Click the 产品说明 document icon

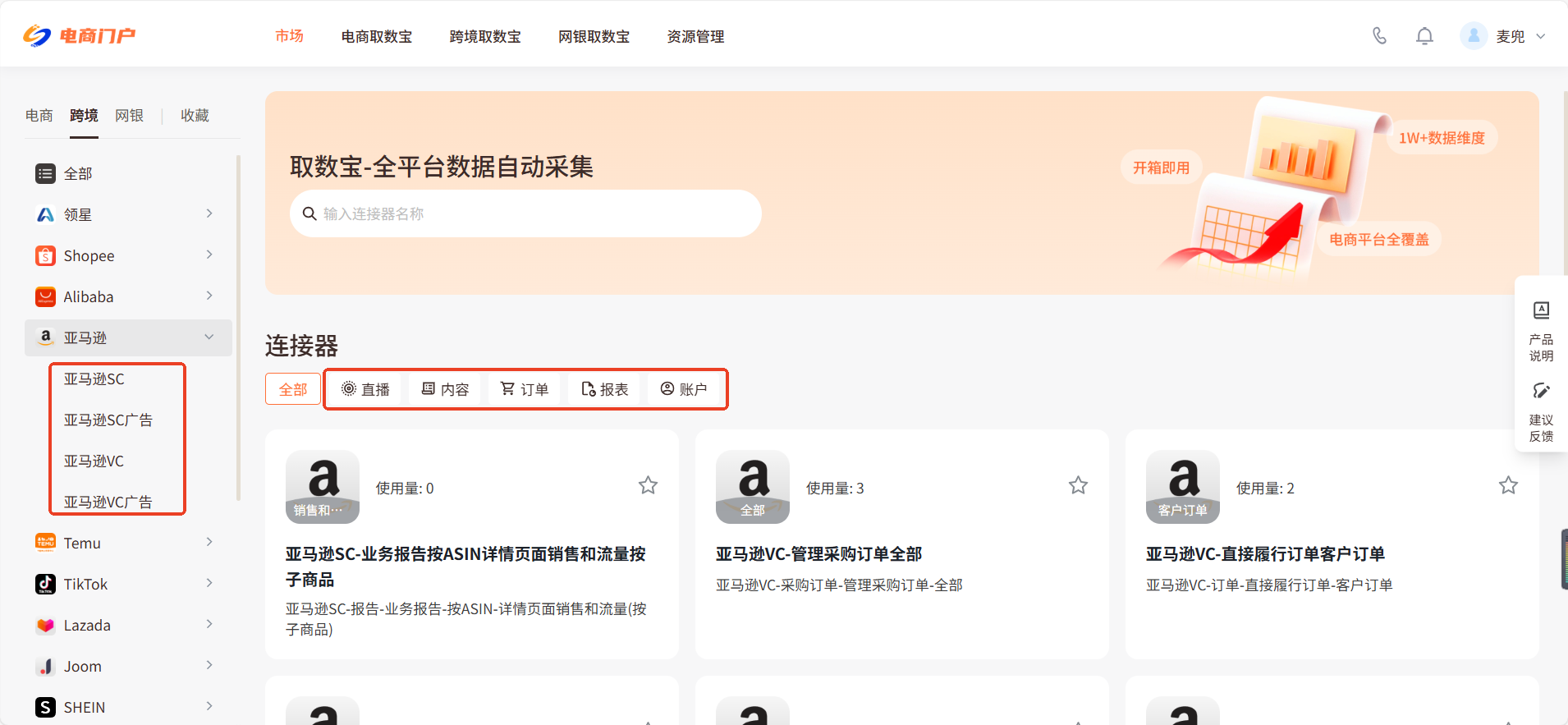point(1541,310)
